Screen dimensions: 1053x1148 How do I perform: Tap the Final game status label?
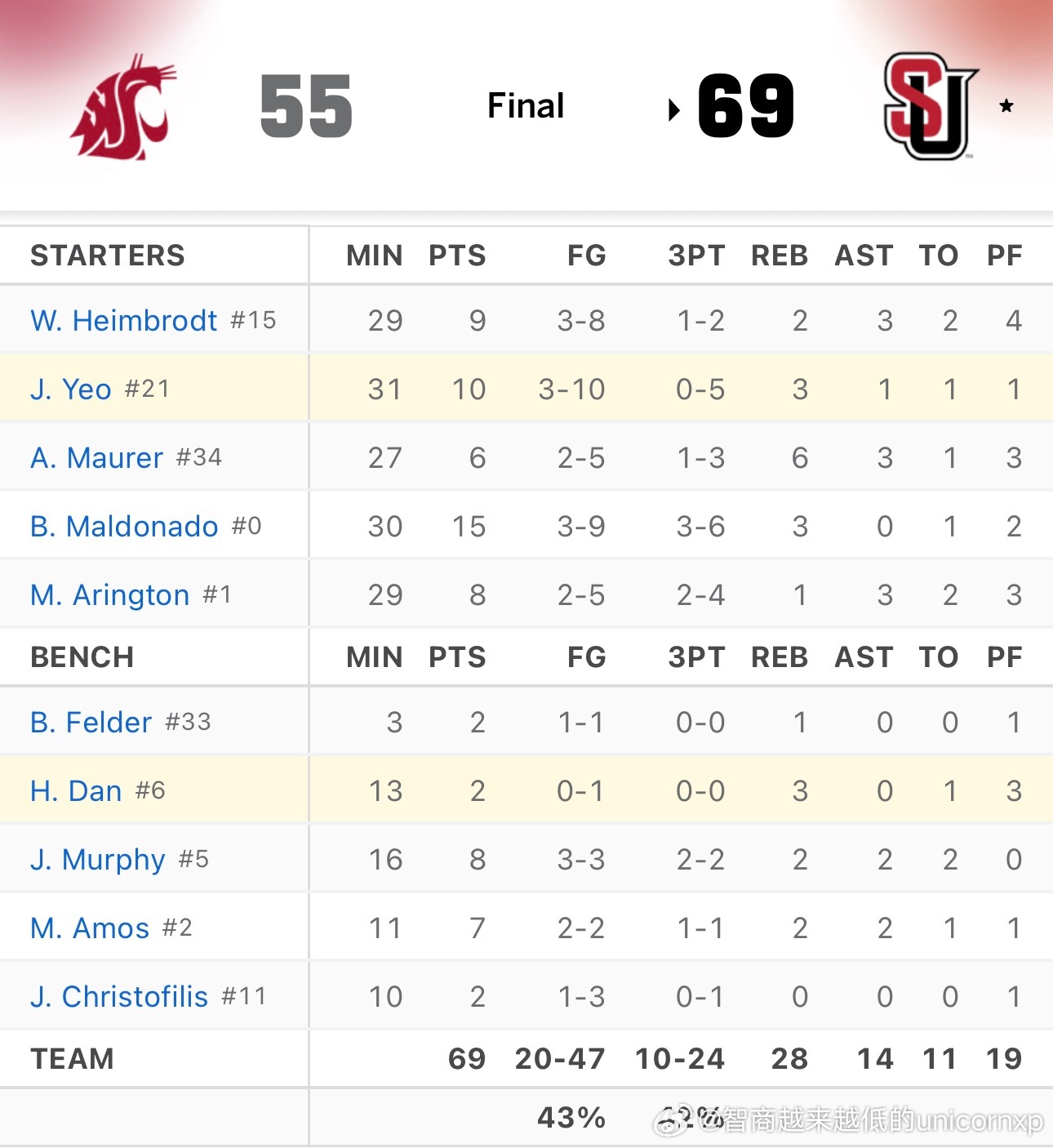pos(526,105)
